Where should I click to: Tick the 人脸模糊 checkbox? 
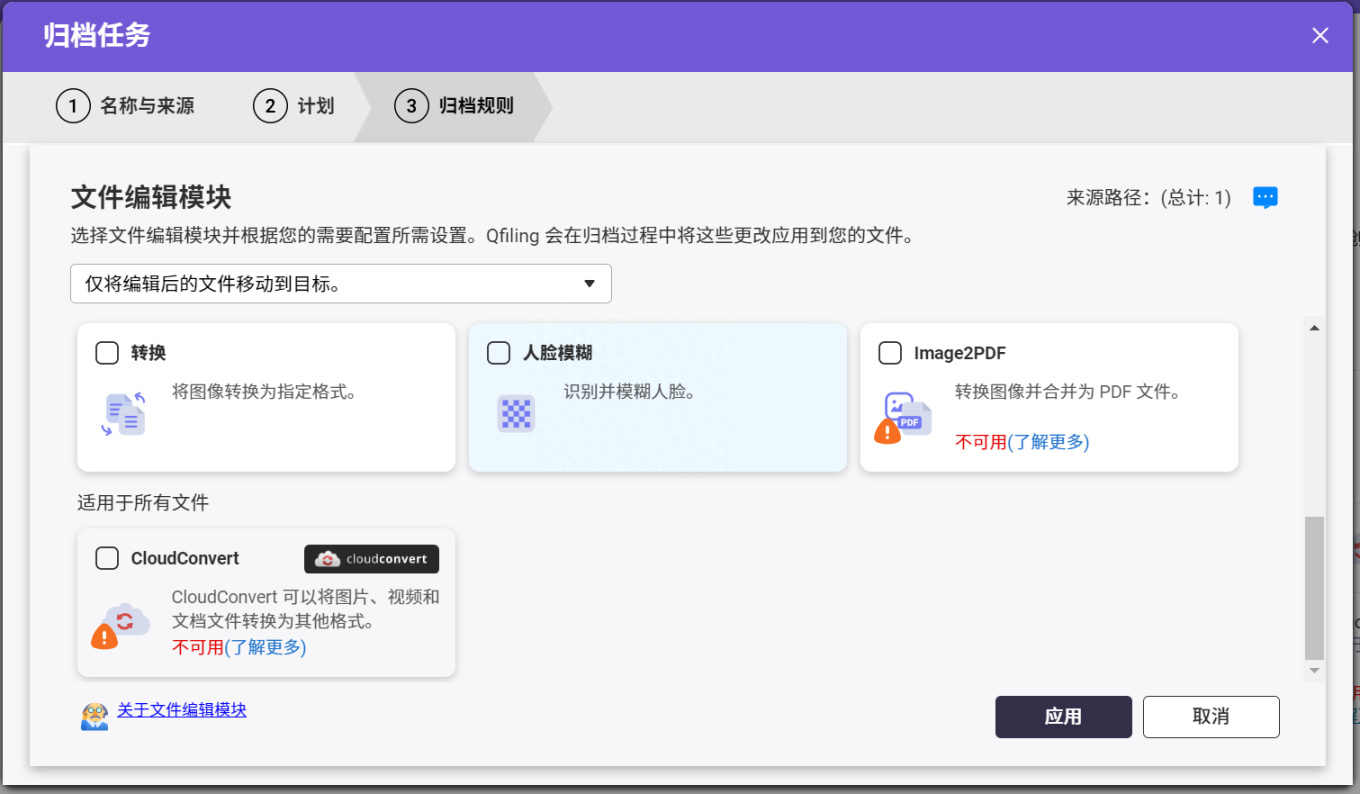[x=498, y=353]
